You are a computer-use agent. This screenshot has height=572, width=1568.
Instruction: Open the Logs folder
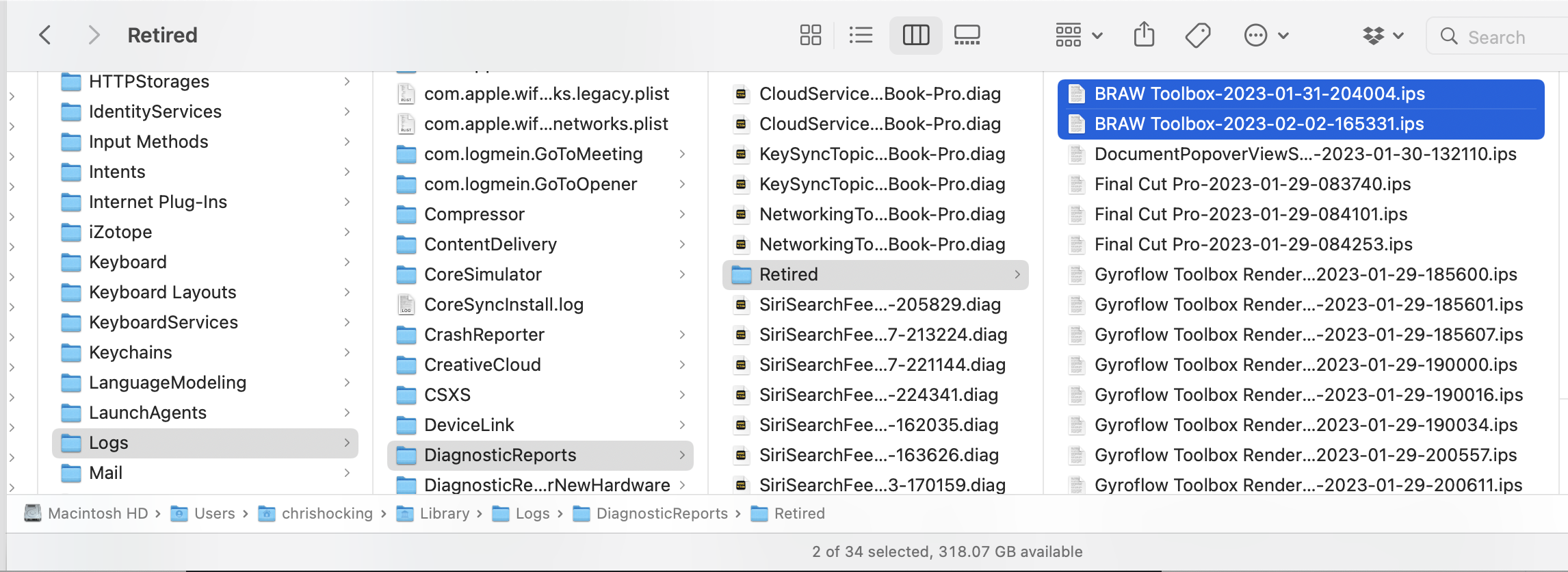109,443
